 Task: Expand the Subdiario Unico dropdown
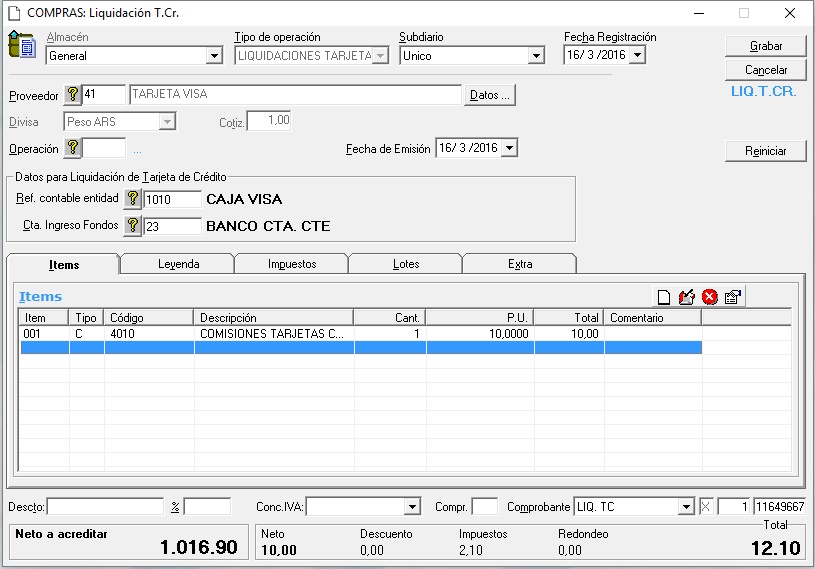pos(536,56)
